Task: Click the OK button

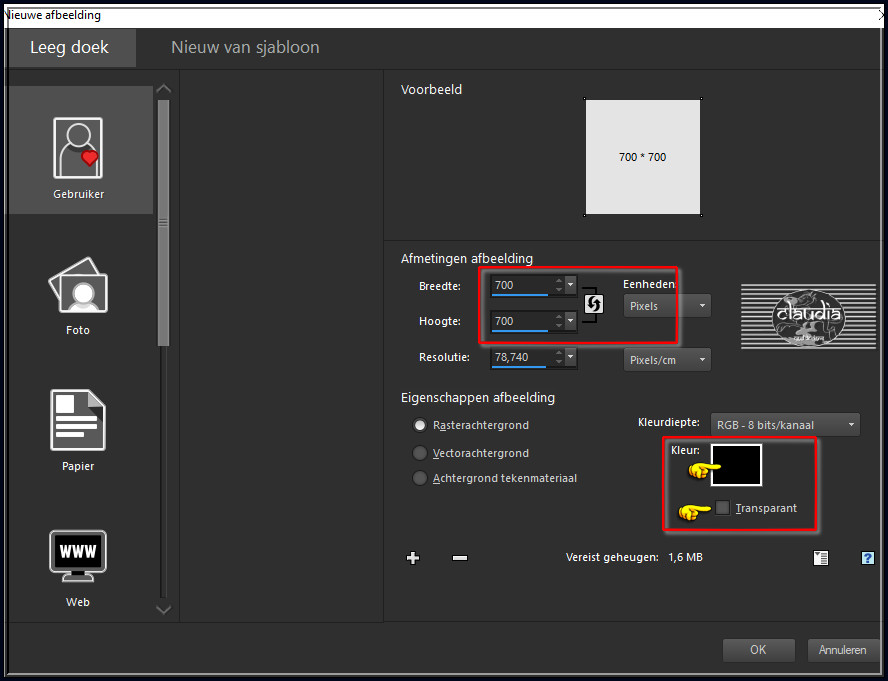Action: tap(758, 650)
